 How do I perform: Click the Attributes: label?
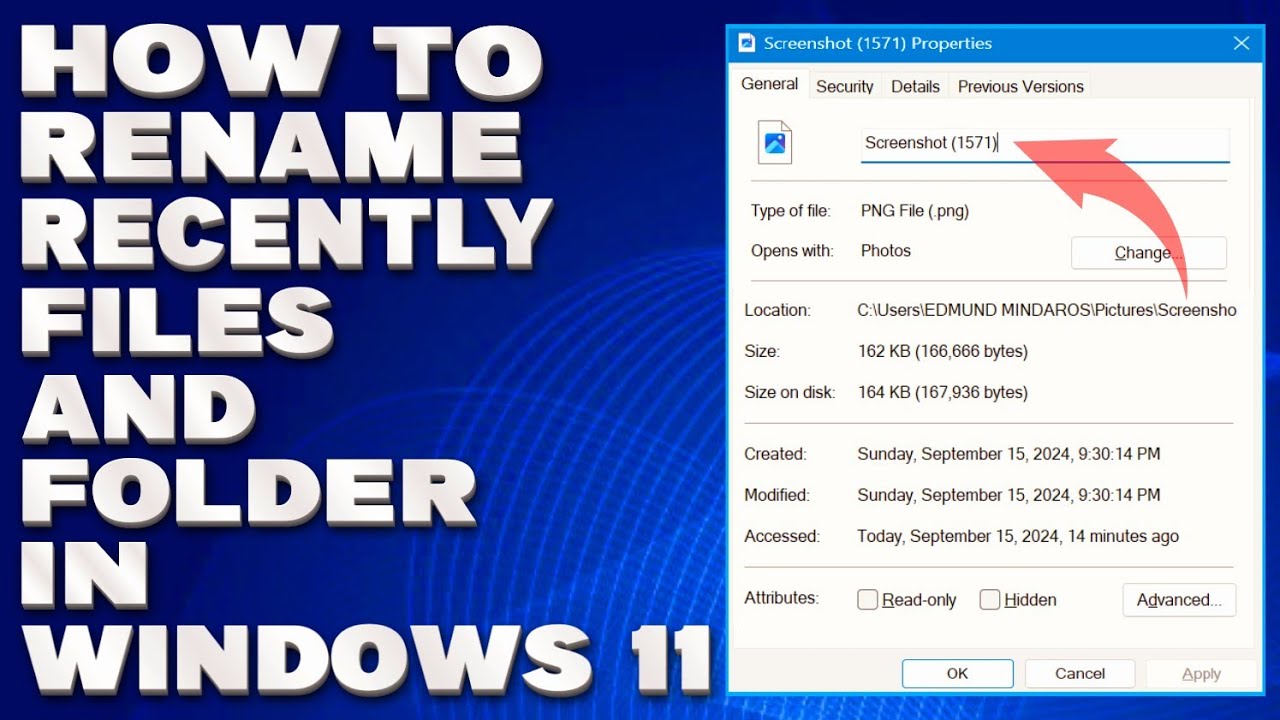pyautogui.click(x=781, y=598)
